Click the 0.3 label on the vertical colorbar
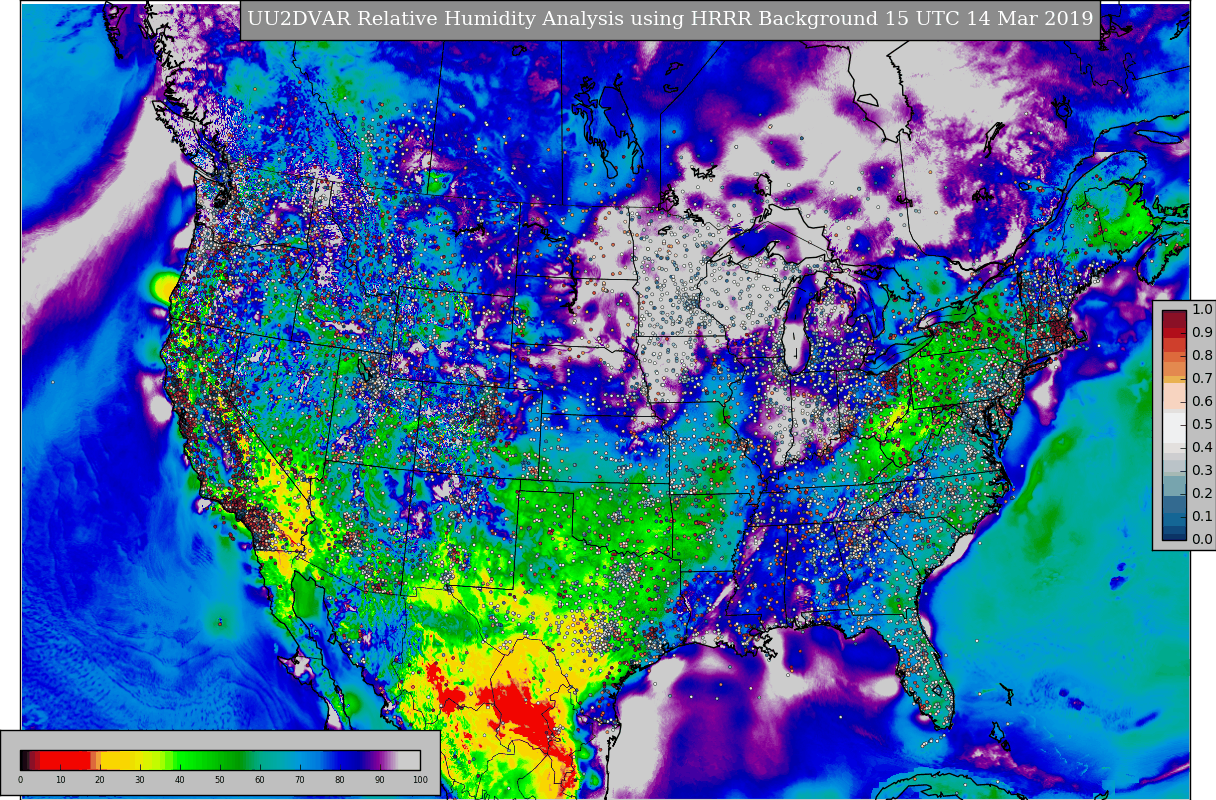1216x800 pixels. click(1202, 471)
